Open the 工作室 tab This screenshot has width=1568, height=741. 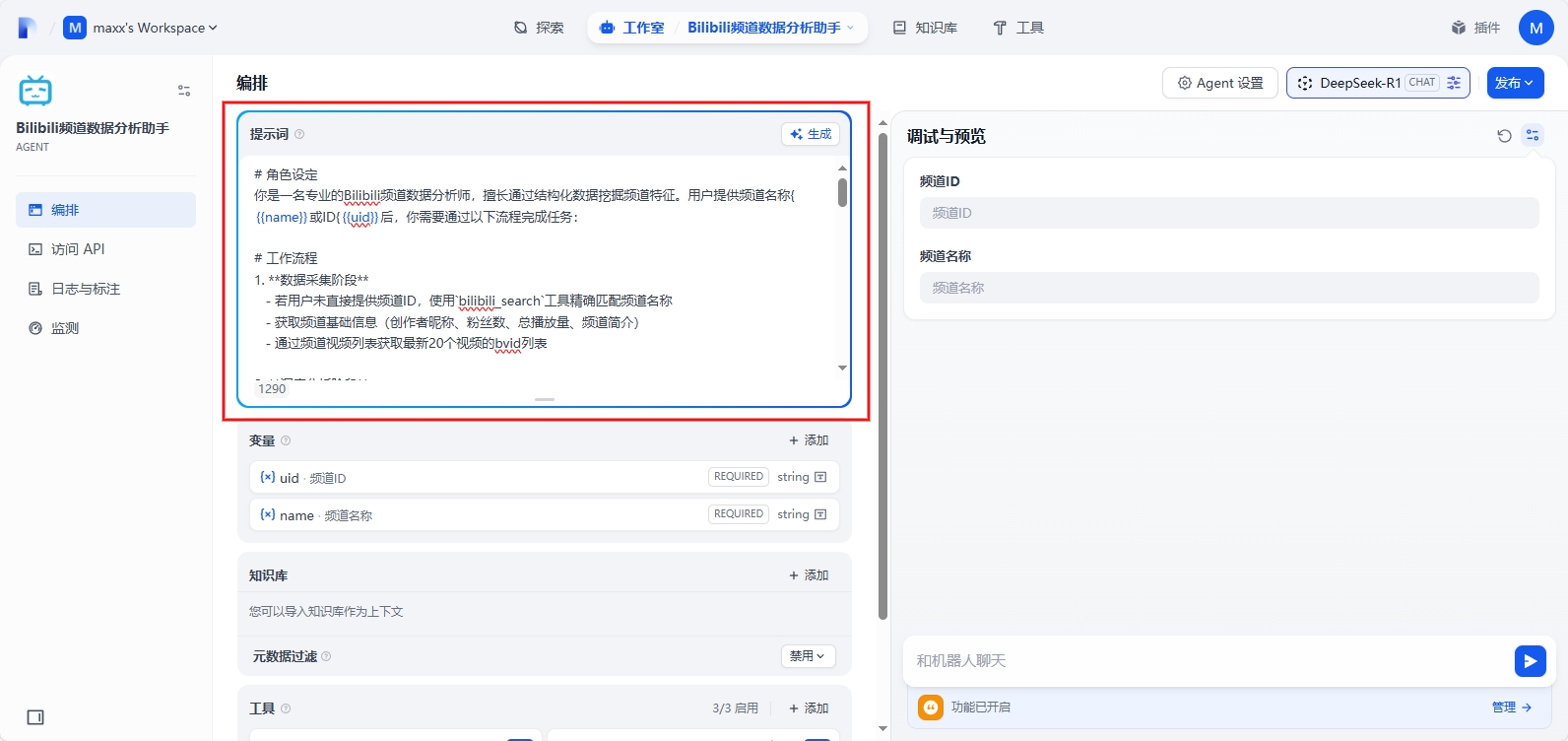(x=632, y=28)
